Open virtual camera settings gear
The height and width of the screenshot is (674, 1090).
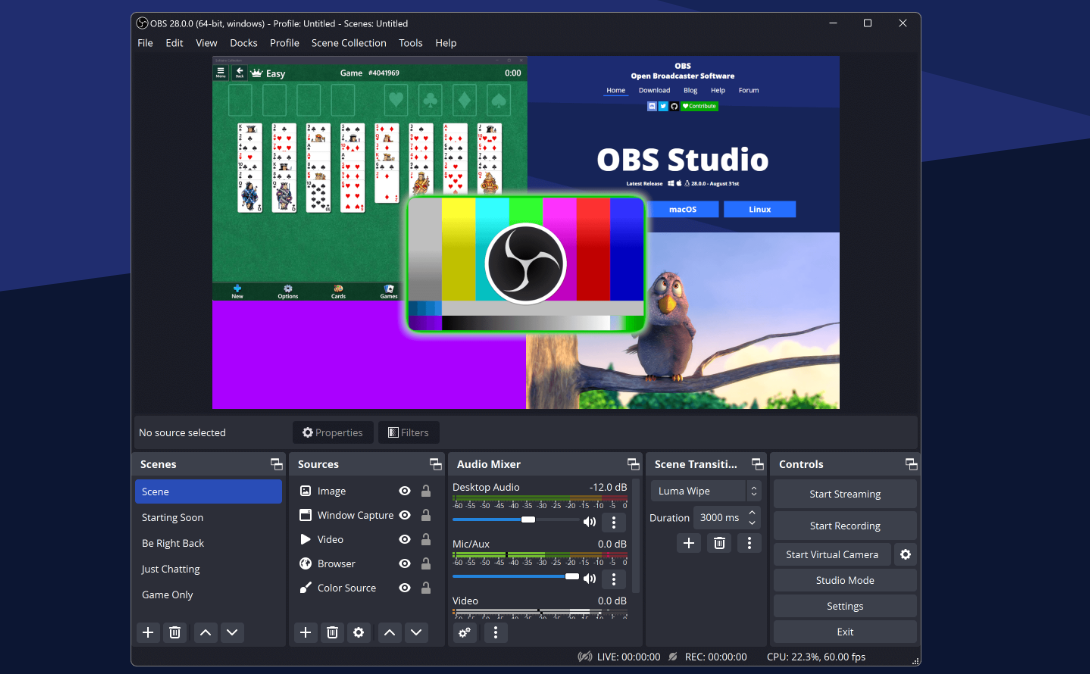[905, 554]
